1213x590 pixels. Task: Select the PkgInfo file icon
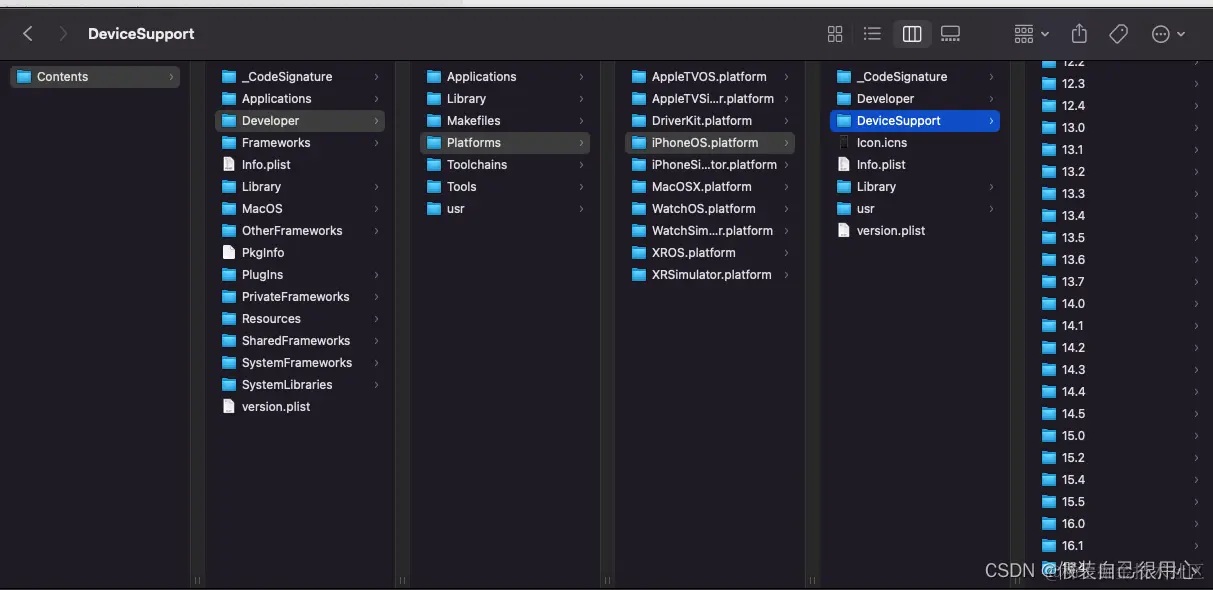pyautogui.click(x=229, y=253)
